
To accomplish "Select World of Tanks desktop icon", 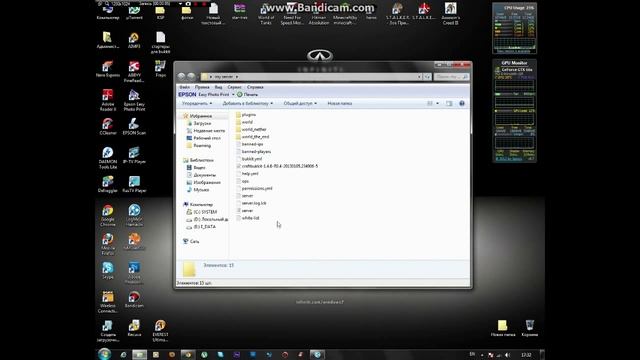I will (266, 13).
